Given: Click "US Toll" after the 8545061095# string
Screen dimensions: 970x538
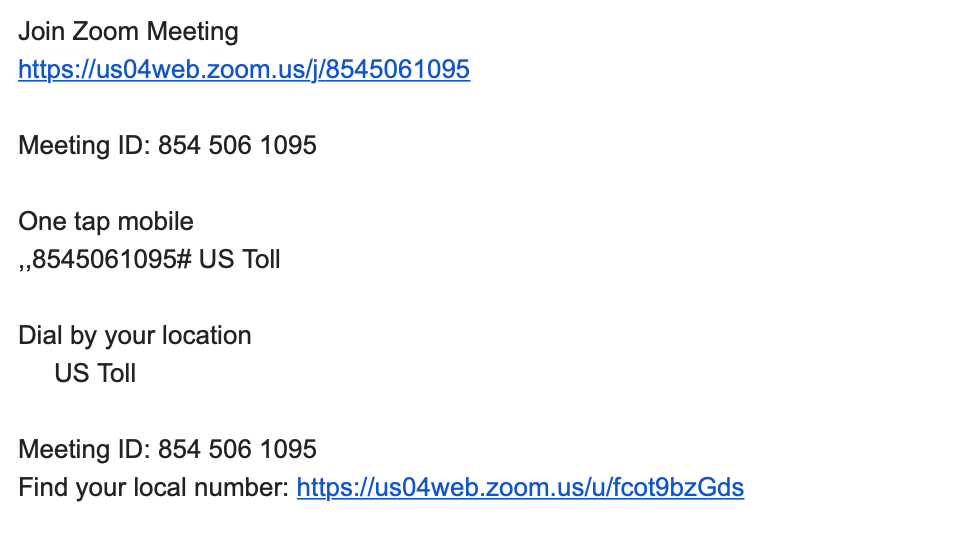Looking at the screenshot, I should [239, 259].
